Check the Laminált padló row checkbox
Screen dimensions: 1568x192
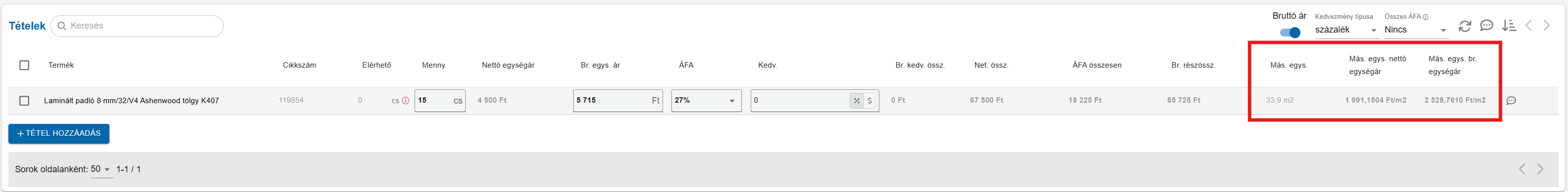[24, 101]
